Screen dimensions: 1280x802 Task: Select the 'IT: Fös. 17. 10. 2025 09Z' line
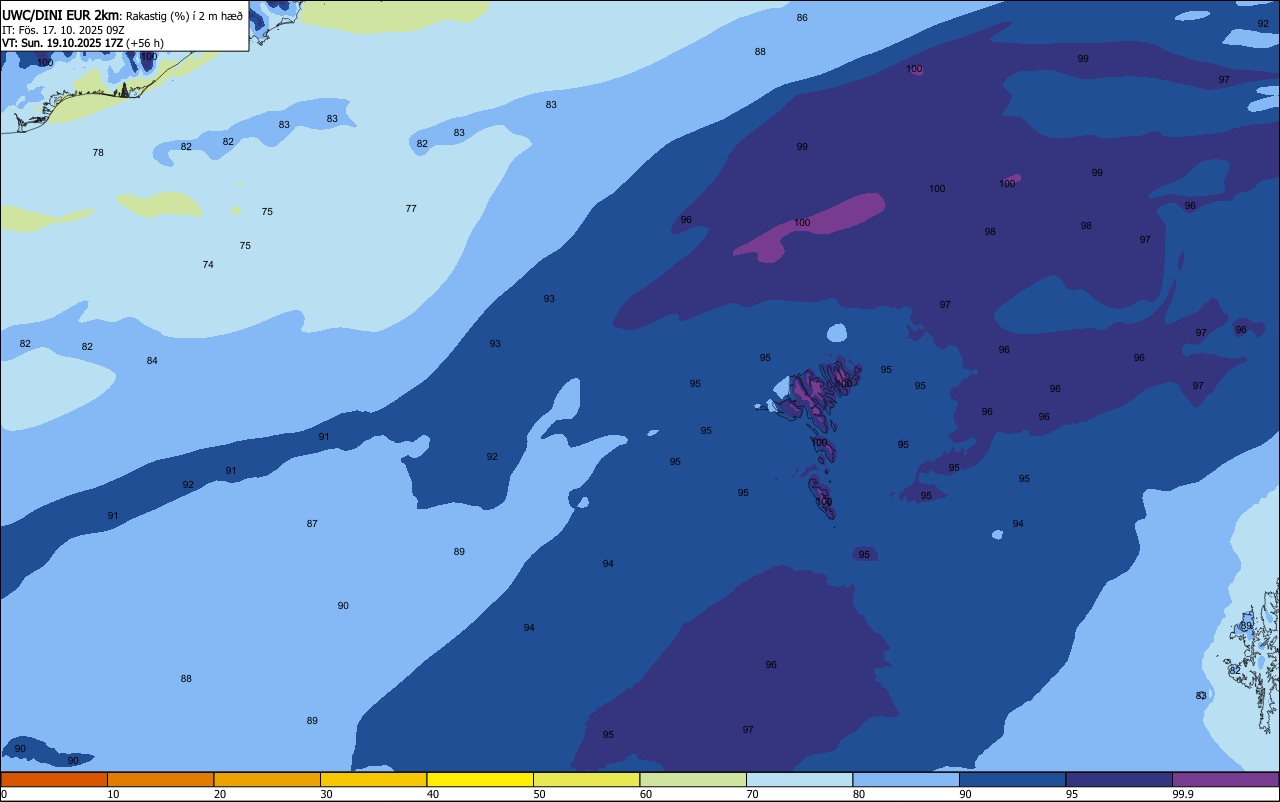point(63,29)
